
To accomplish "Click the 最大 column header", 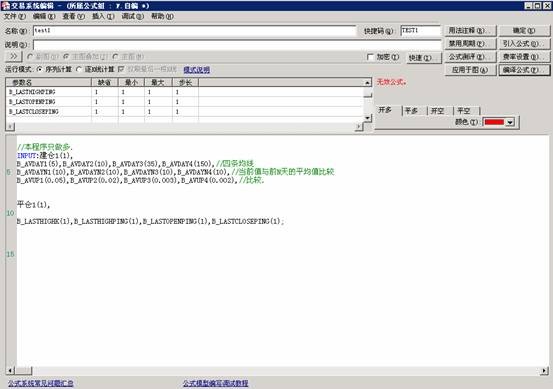I will (158, 83).
